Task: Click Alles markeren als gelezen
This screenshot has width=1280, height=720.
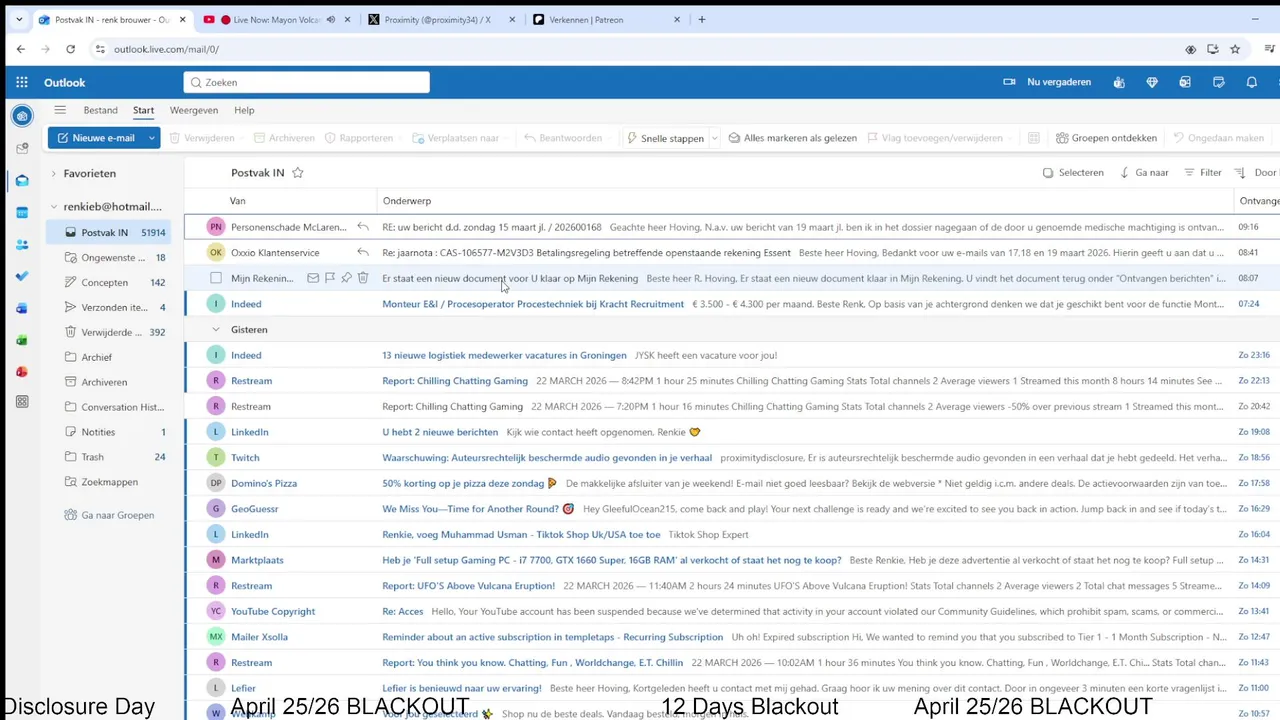Action: 792,138
